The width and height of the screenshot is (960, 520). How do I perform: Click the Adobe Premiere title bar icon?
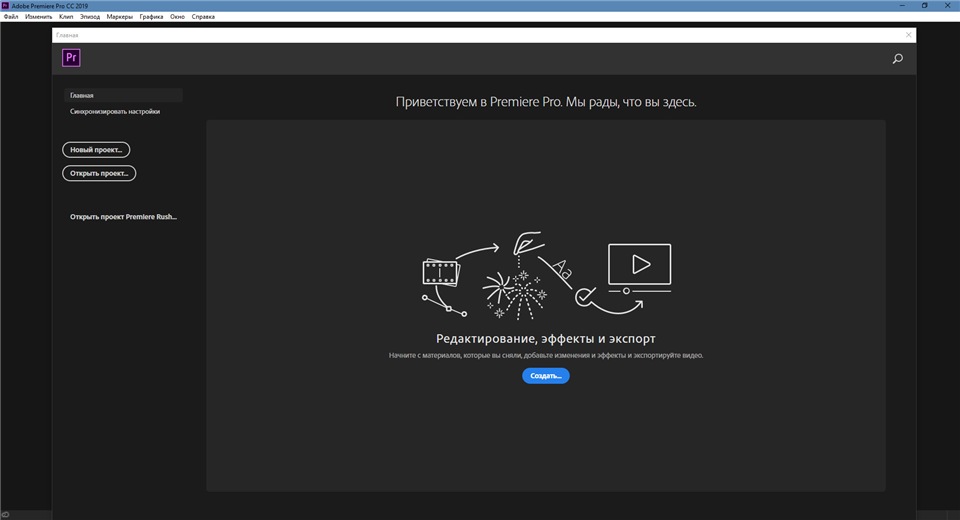[x=6, y=6]
